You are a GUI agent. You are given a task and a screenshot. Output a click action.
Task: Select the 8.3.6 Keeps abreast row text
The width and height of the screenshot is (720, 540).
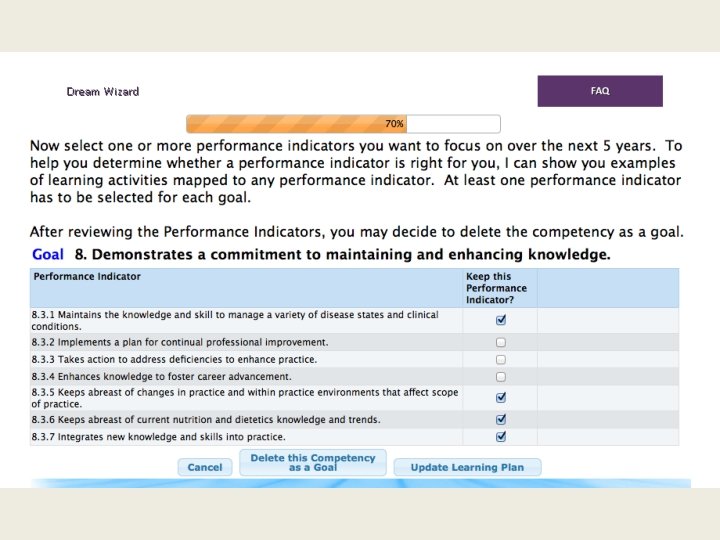point(206,420)
